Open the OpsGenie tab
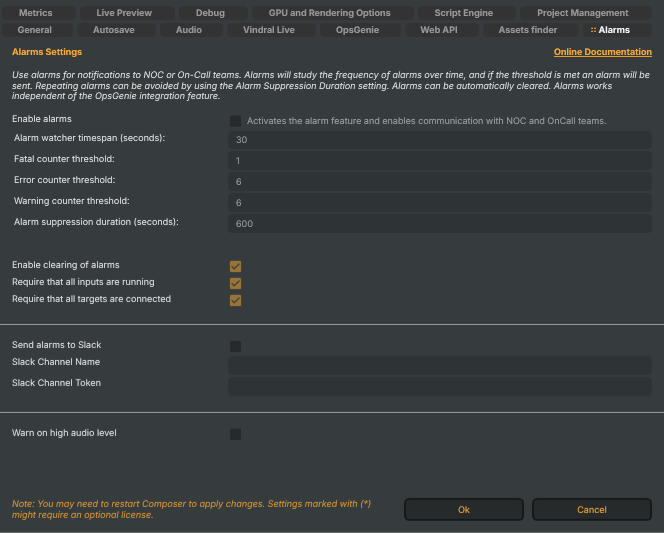This screenshot has width=664, height=533. click(360, 30)
